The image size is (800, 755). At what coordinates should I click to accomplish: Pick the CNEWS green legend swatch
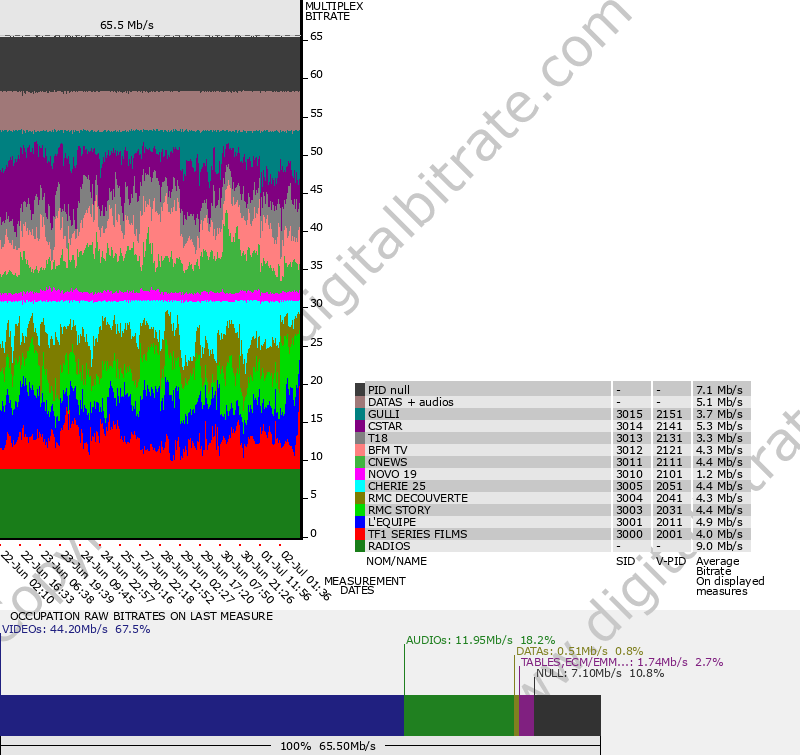coord(360,462)
